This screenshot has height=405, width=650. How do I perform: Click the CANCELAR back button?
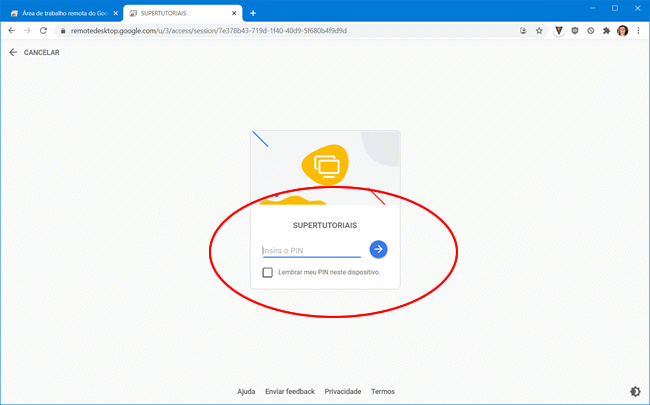(34, 53)
